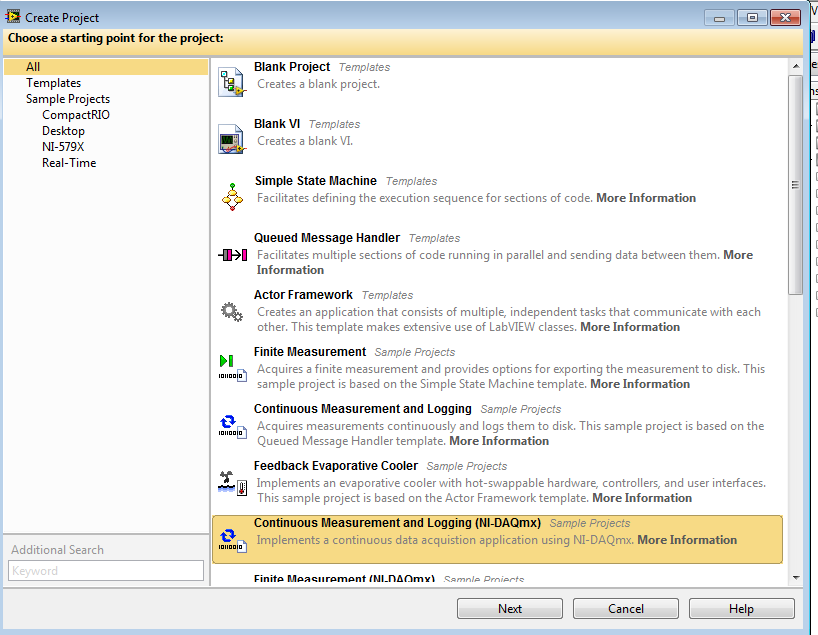Open More Information for Simple State Machine

click(x=646, y=198)
